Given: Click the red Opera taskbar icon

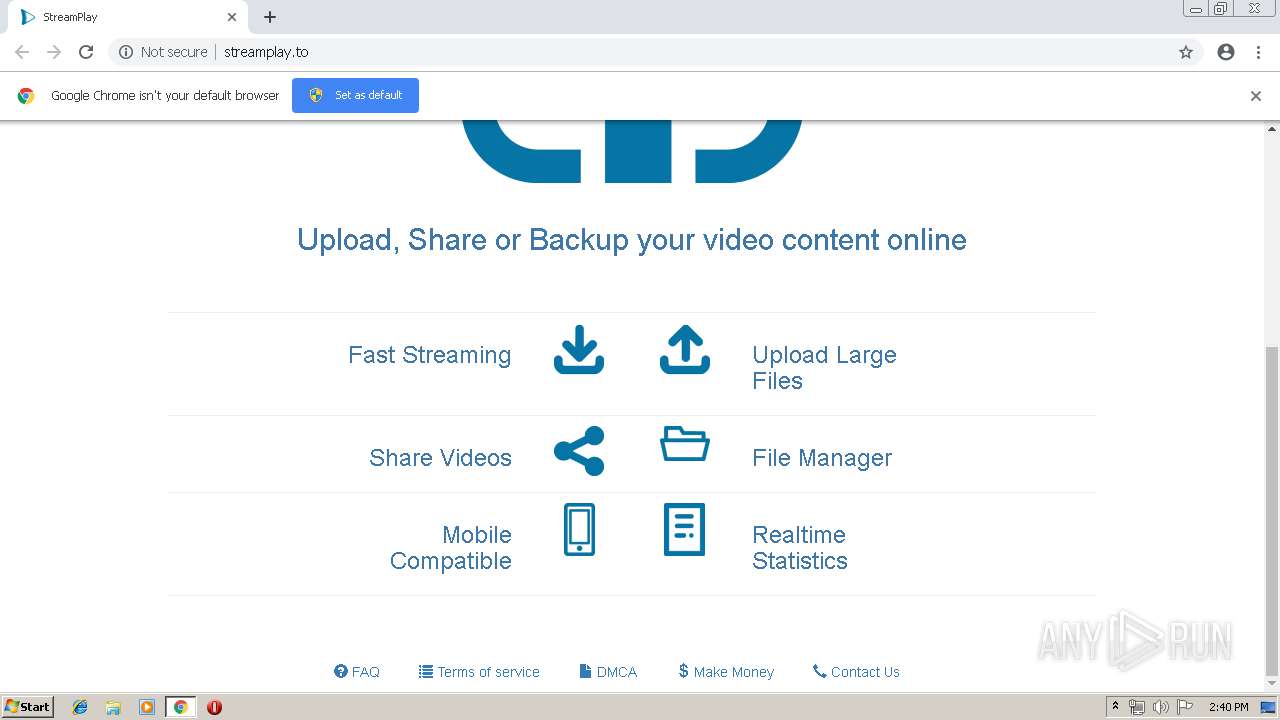Looking at the screenshot, I should [x=214, y=707].
